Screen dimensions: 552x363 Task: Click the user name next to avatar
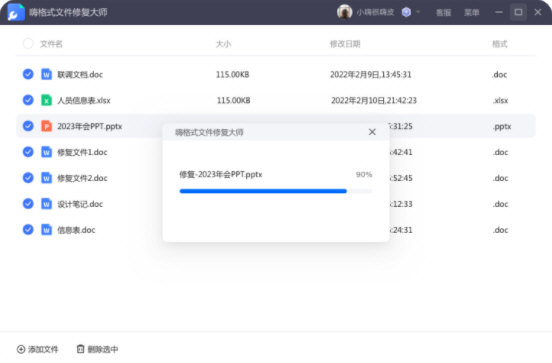pyautogui.click(x=375, y=12)
